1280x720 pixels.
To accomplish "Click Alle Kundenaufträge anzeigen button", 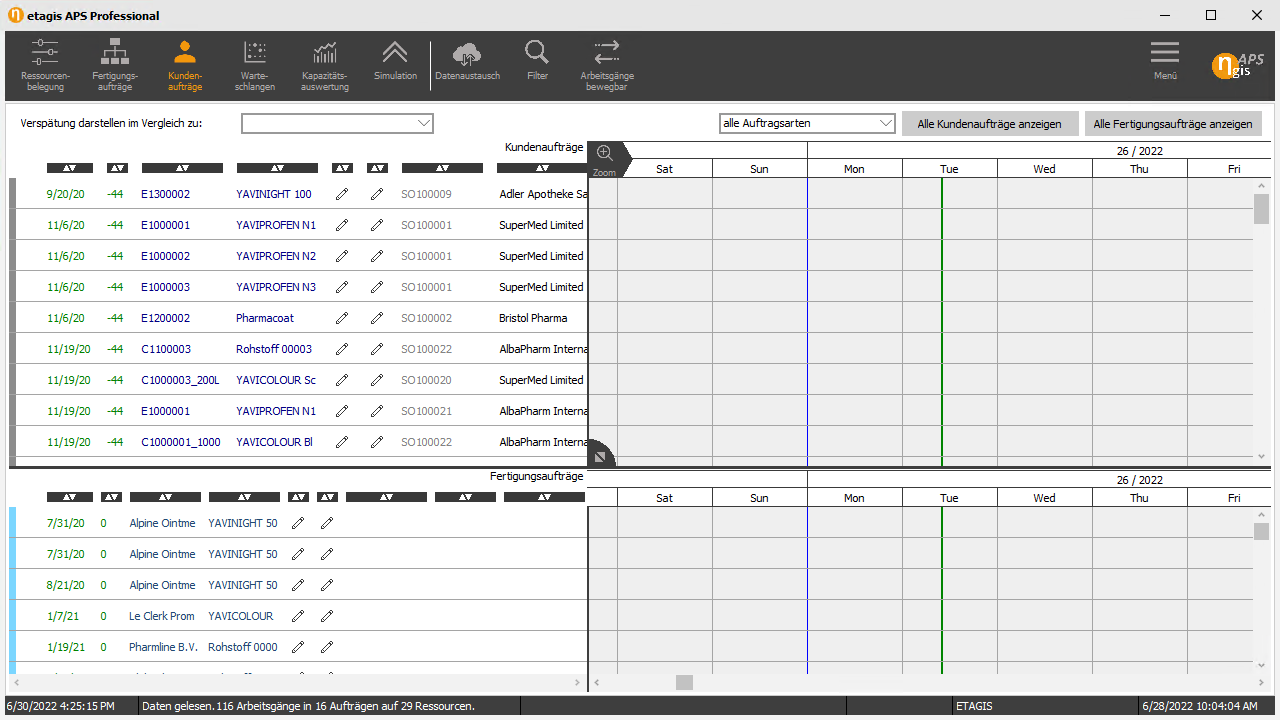I will click(x=989, y=124).
